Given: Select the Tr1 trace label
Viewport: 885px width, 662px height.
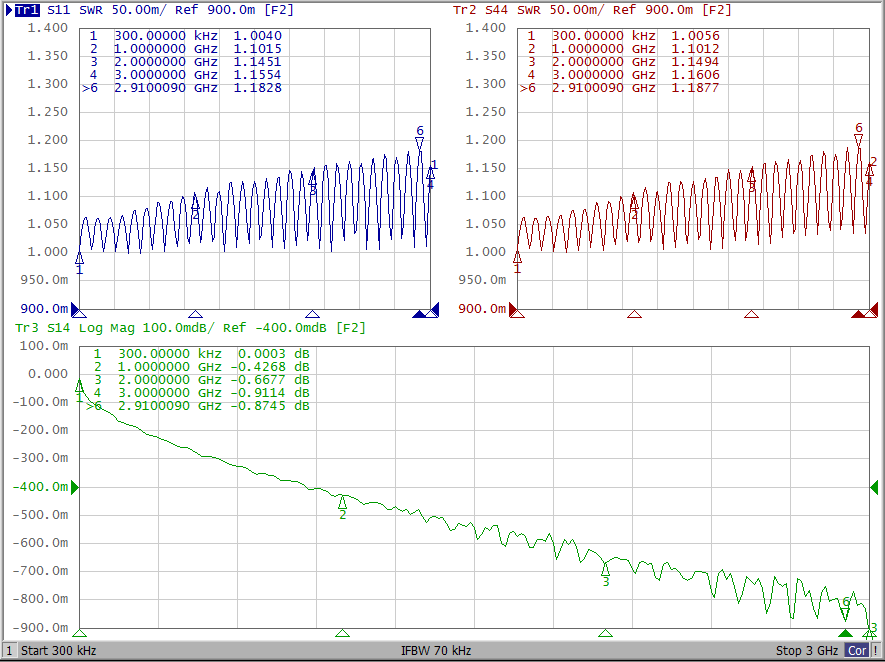Looking at the screenshot, I should (27, 10).
